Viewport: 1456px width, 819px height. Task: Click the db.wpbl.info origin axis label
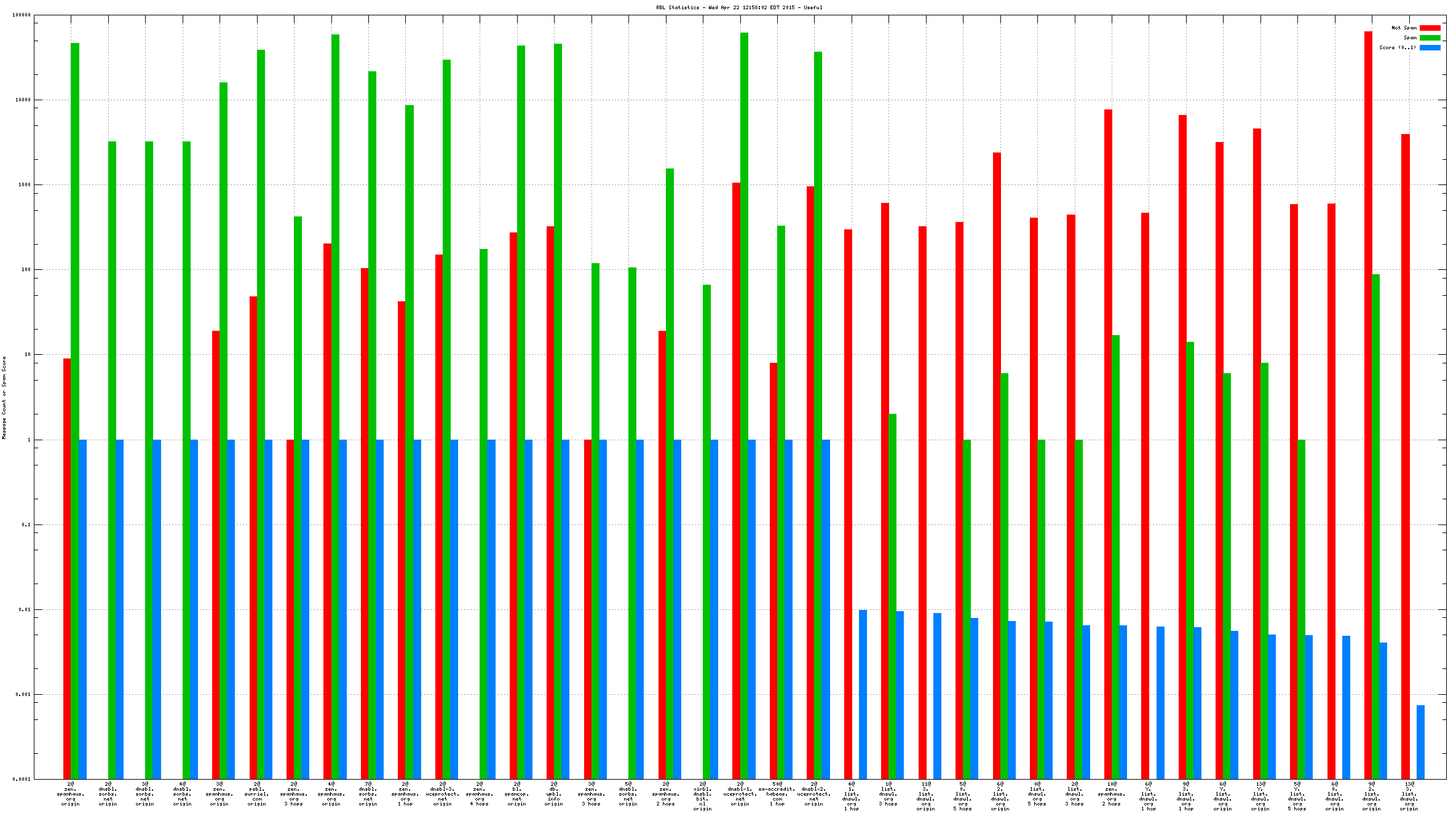click(x=554, y=794)
